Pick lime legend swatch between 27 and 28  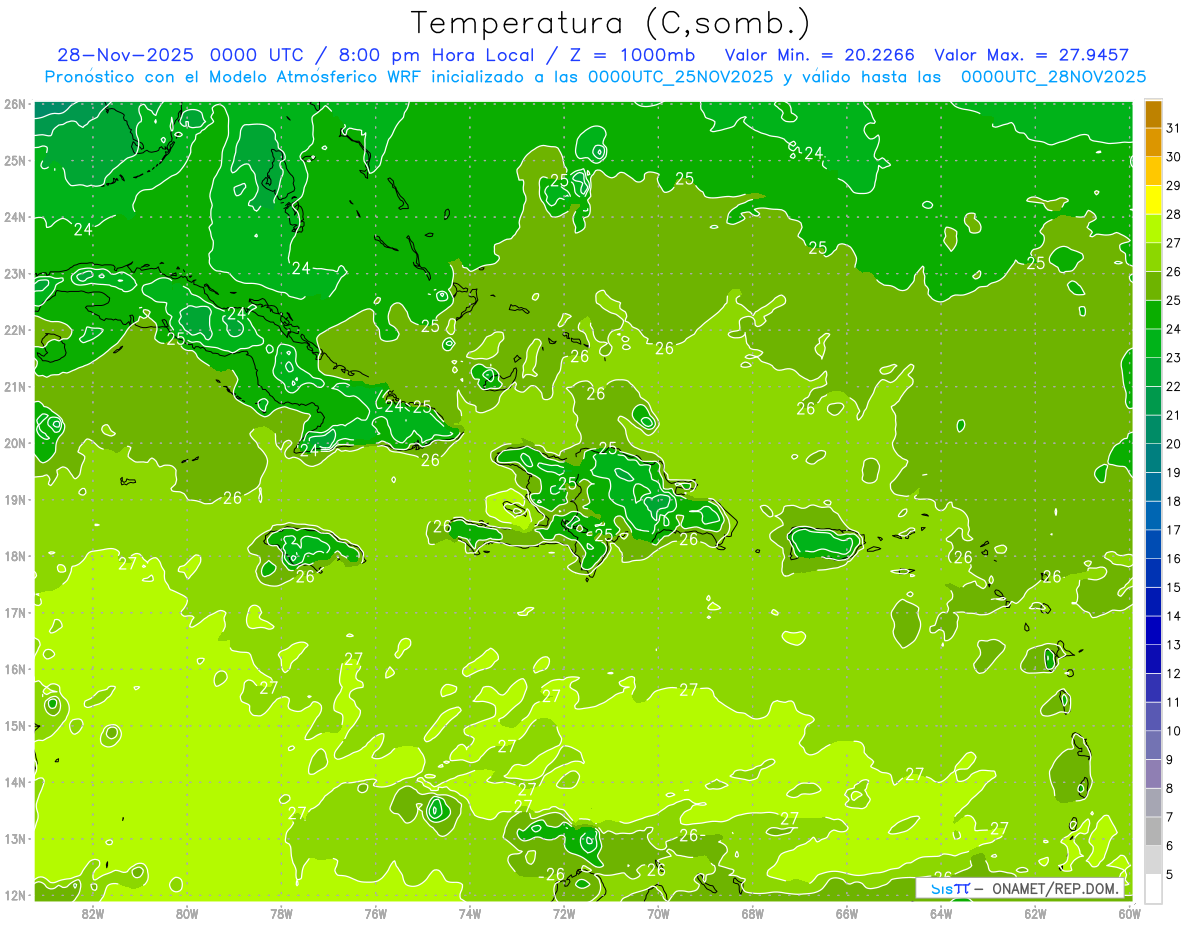click(1153, 229)
